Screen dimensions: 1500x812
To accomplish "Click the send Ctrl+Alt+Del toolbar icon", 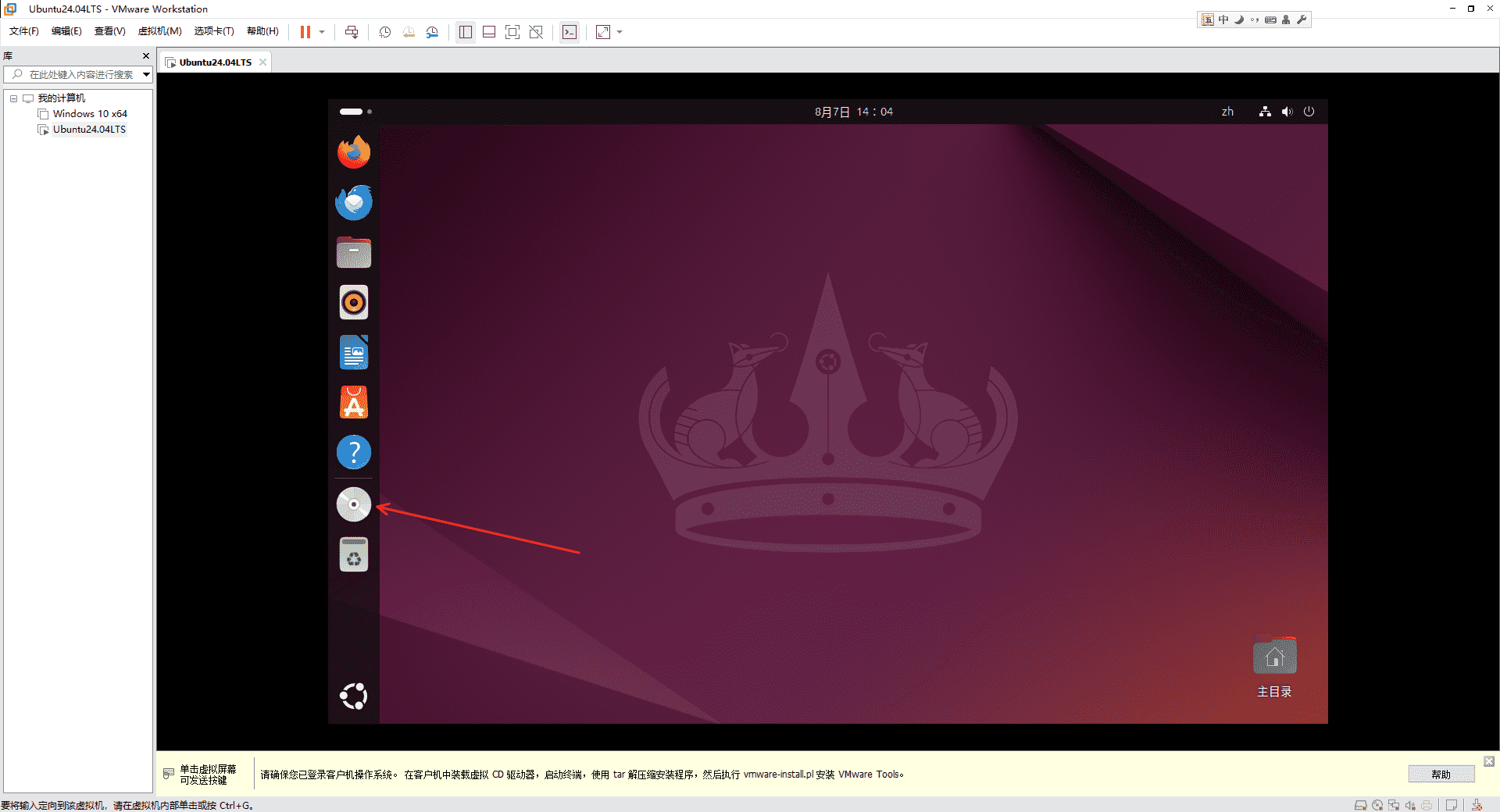I will point(352,32).
